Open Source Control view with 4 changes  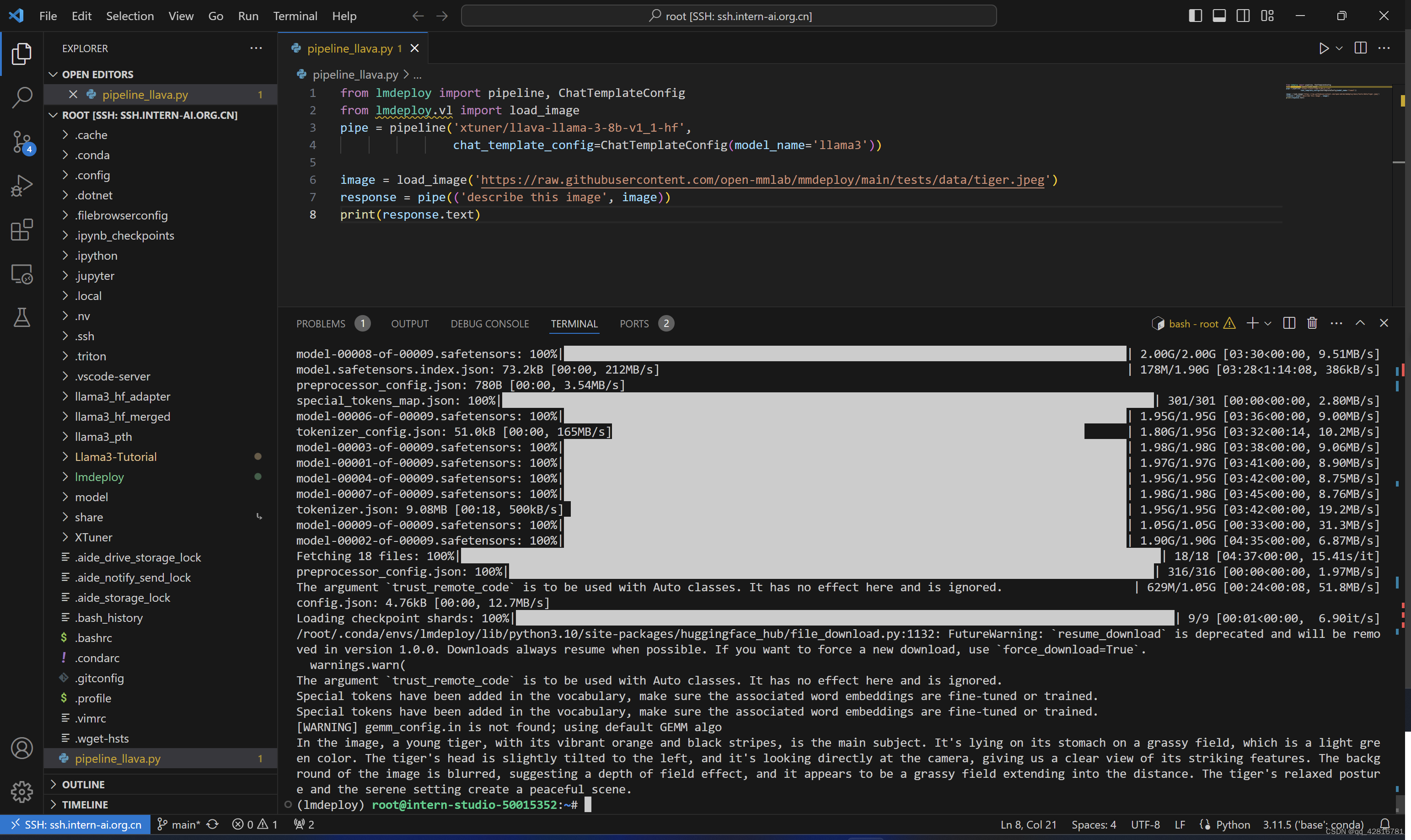pos(21,141)
